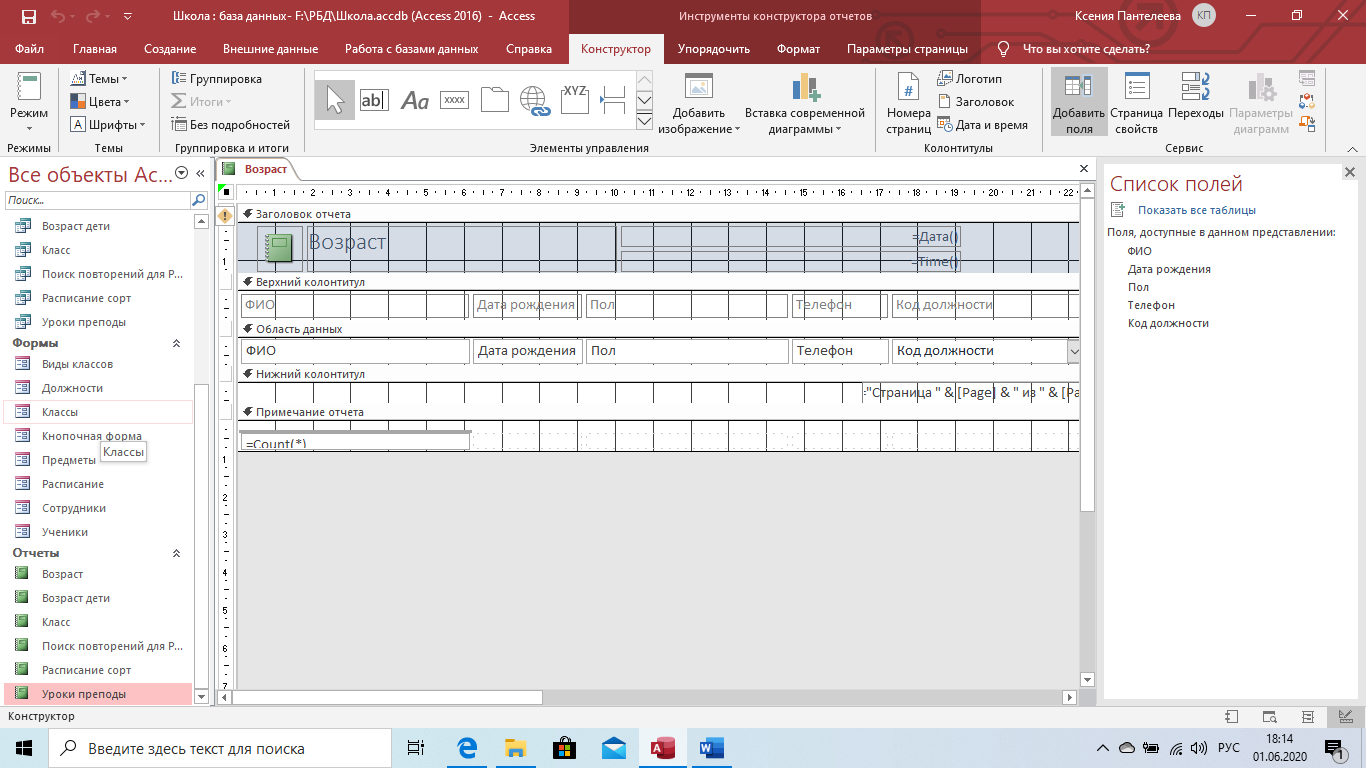Screen dimensions: 1366x768
Task: Open the Упорядочить tab
Action: (714, 49)
